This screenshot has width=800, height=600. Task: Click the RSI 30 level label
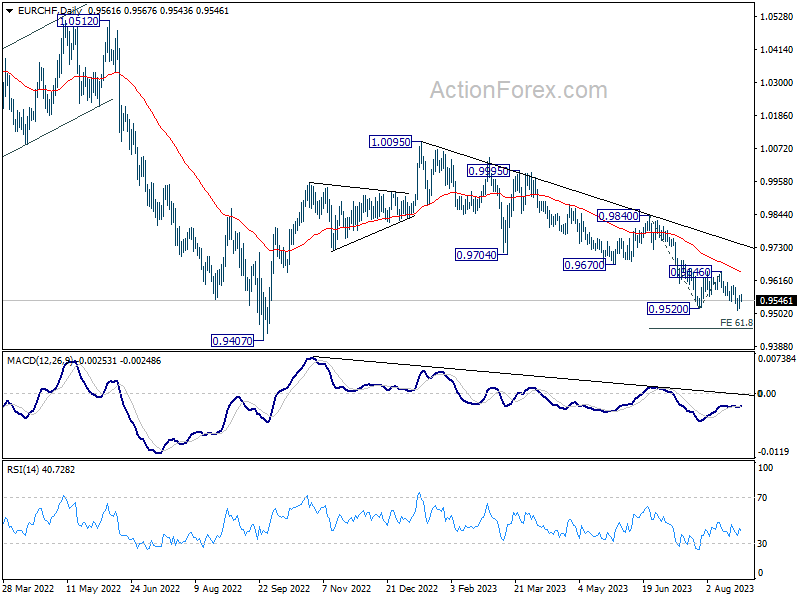[x=762, y=544]
